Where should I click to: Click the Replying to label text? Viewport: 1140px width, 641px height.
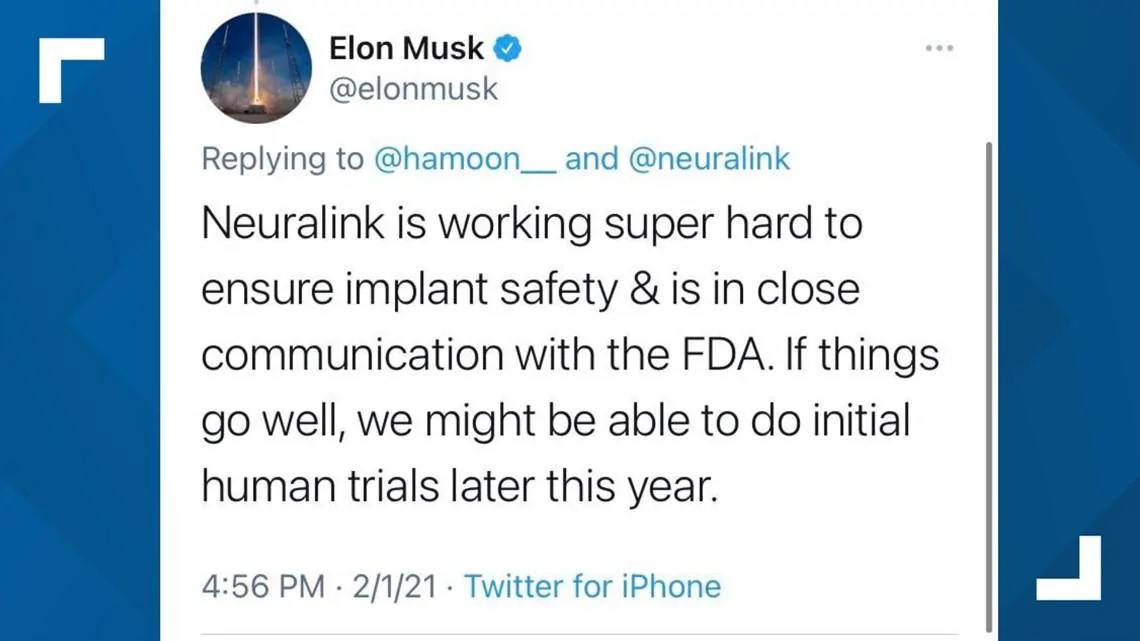[280, 158]
